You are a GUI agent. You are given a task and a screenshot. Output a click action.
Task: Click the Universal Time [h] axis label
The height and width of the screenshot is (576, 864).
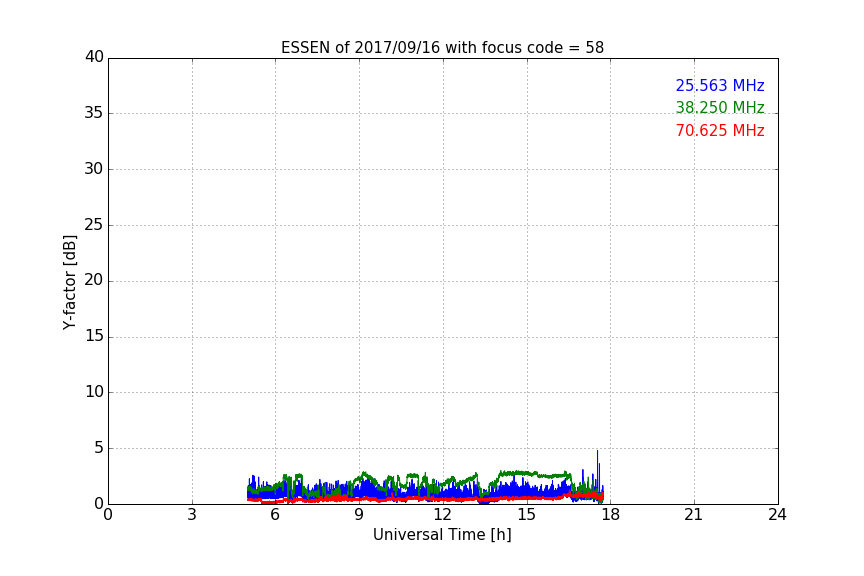[x=442, y=535]
